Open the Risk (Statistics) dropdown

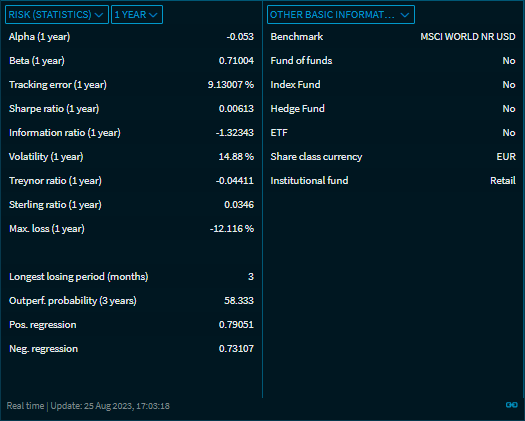click(x=57, y=15)
